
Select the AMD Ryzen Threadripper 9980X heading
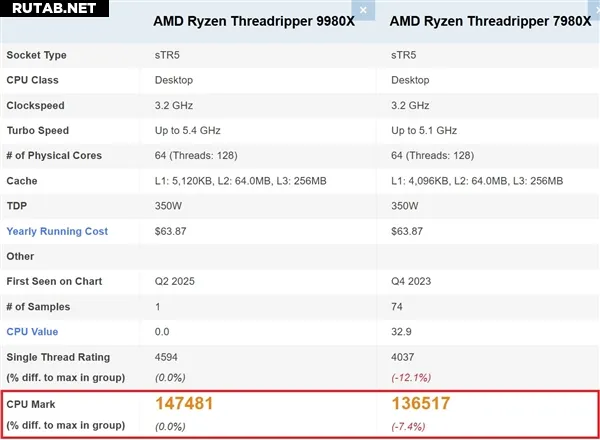click(x=254, y=21)
